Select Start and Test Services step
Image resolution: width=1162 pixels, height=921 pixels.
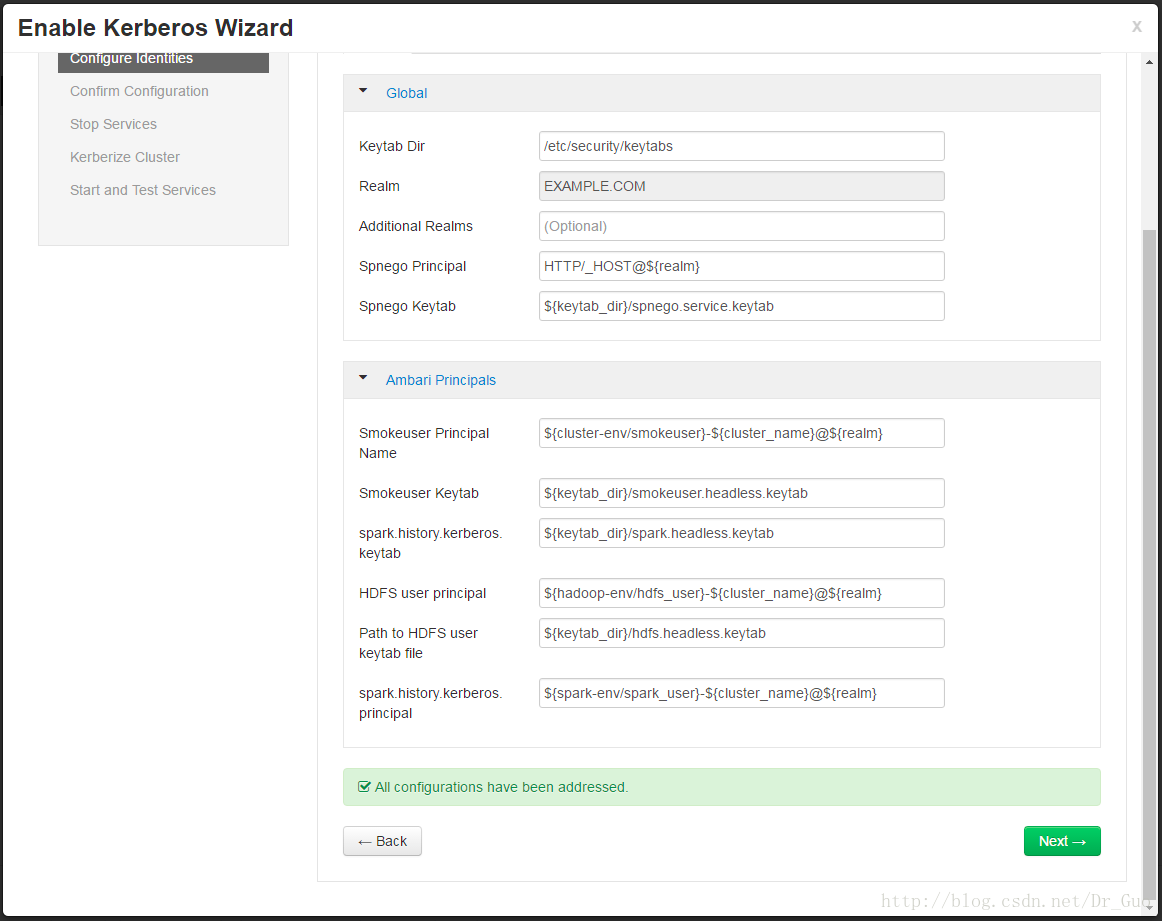pyautogui.click(x=143, y=190)
